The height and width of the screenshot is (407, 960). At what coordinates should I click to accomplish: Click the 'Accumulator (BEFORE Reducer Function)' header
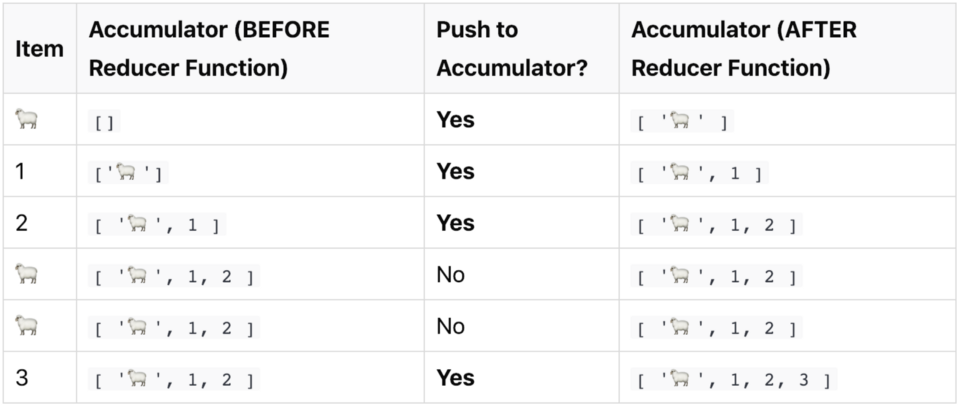209,49
